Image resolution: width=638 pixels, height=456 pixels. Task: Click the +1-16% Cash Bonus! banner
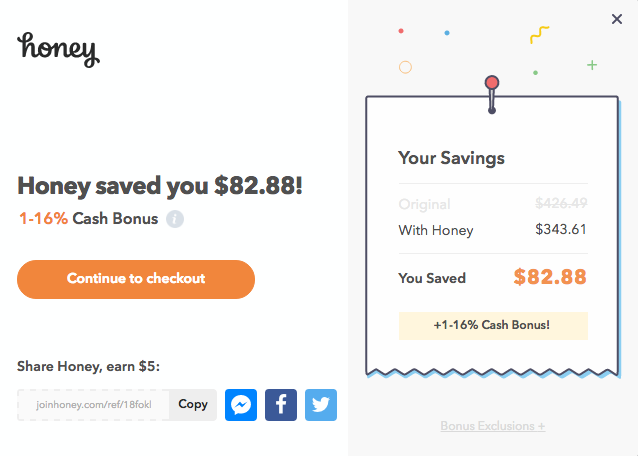click(493, 325)
